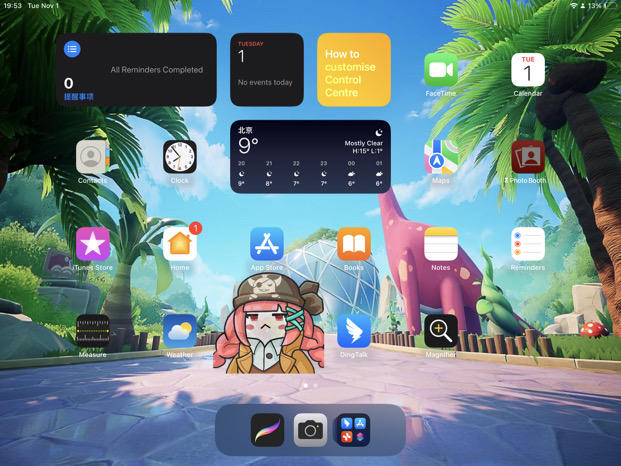Open the Books app
This screenshot has height=466, width=621.
pos(354,244)
